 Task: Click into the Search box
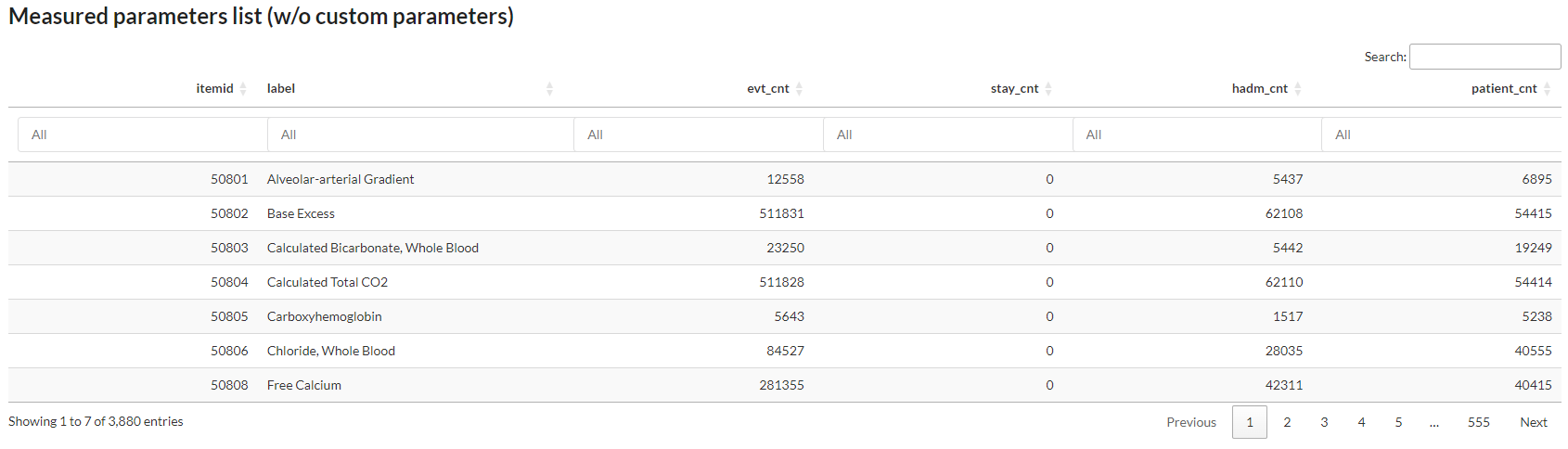point(1484,57)
